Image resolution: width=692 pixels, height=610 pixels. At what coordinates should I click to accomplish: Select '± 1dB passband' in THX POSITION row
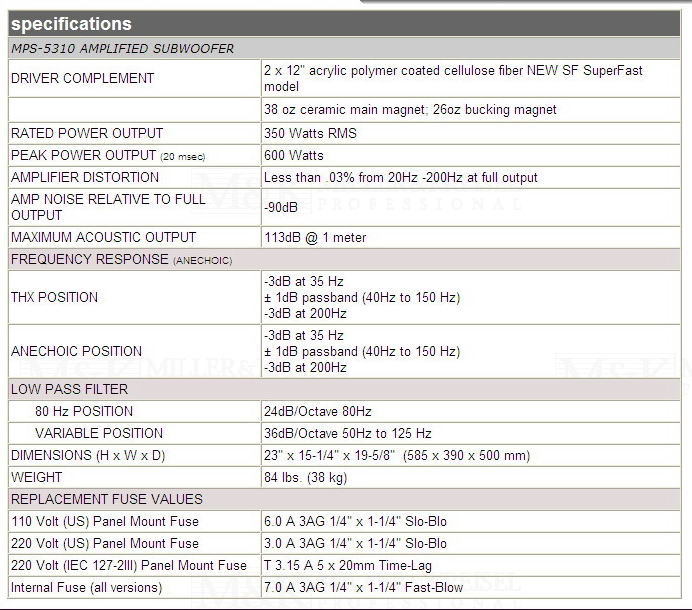[362, 297]
